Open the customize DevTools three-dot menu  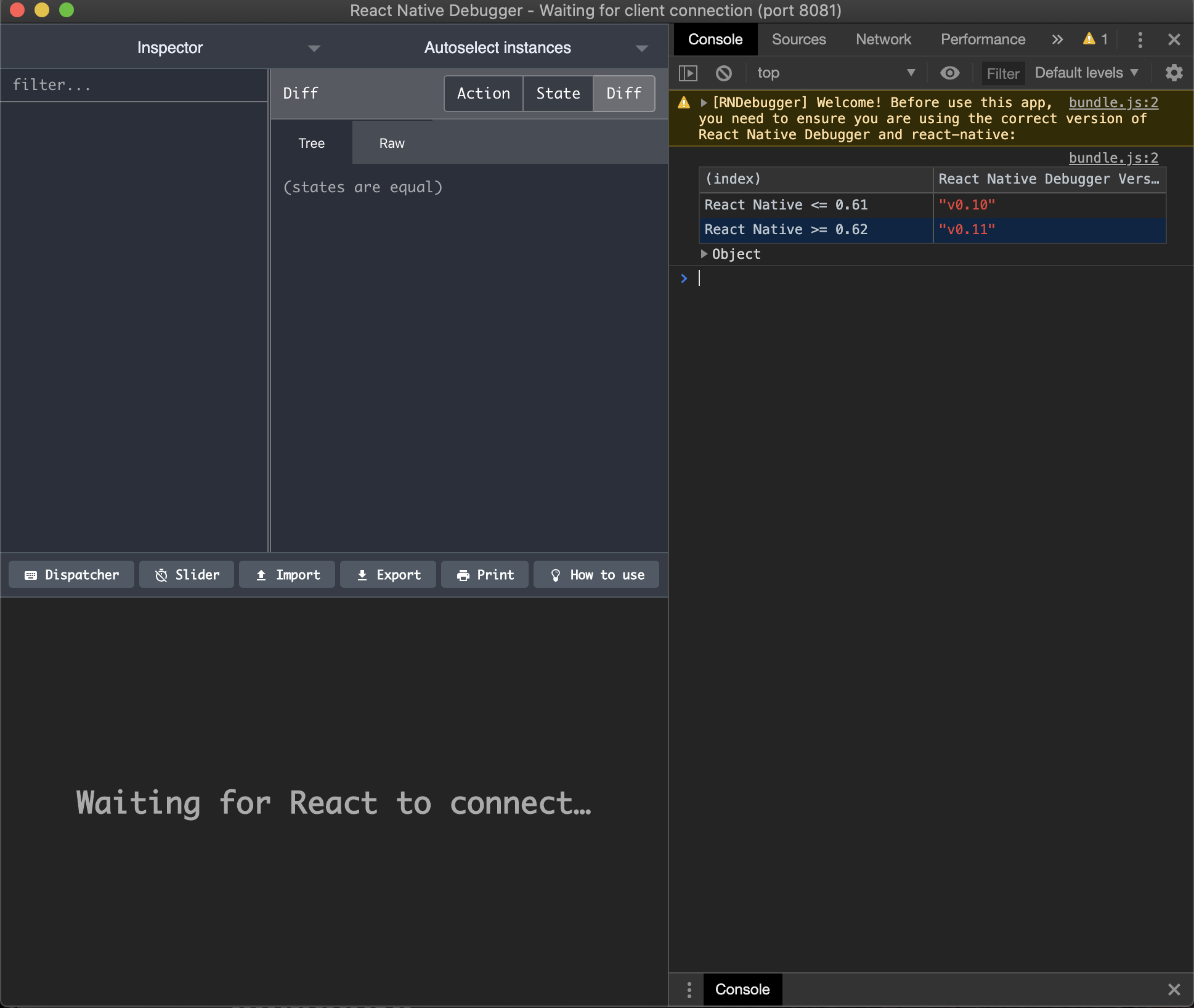(x=1141, y=39)
